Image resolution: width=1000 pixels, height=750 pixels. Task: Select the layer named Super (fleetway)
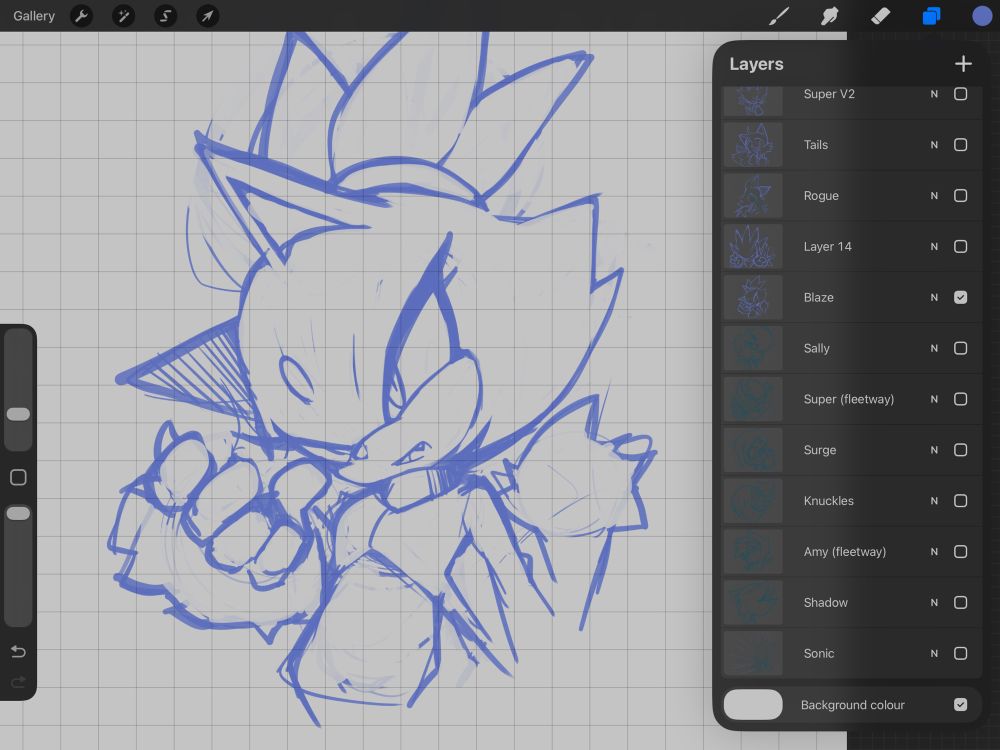[x=849, y=399]
